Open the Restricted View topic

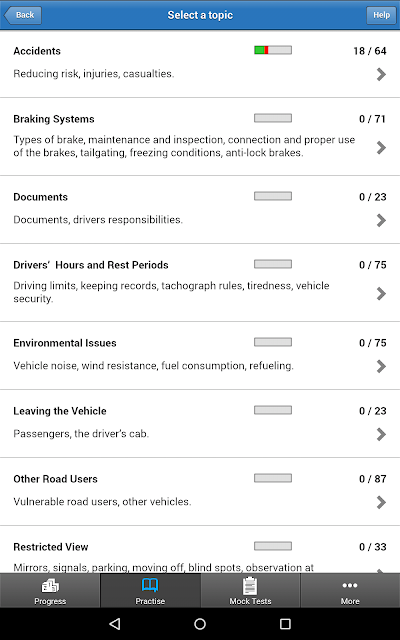coord(200,549)
